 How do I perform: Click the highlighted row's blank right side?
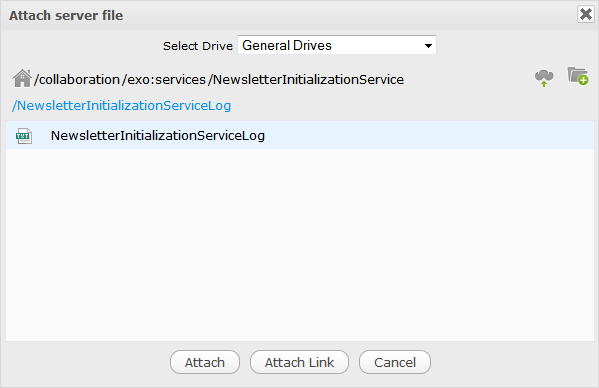pos(428,136)
